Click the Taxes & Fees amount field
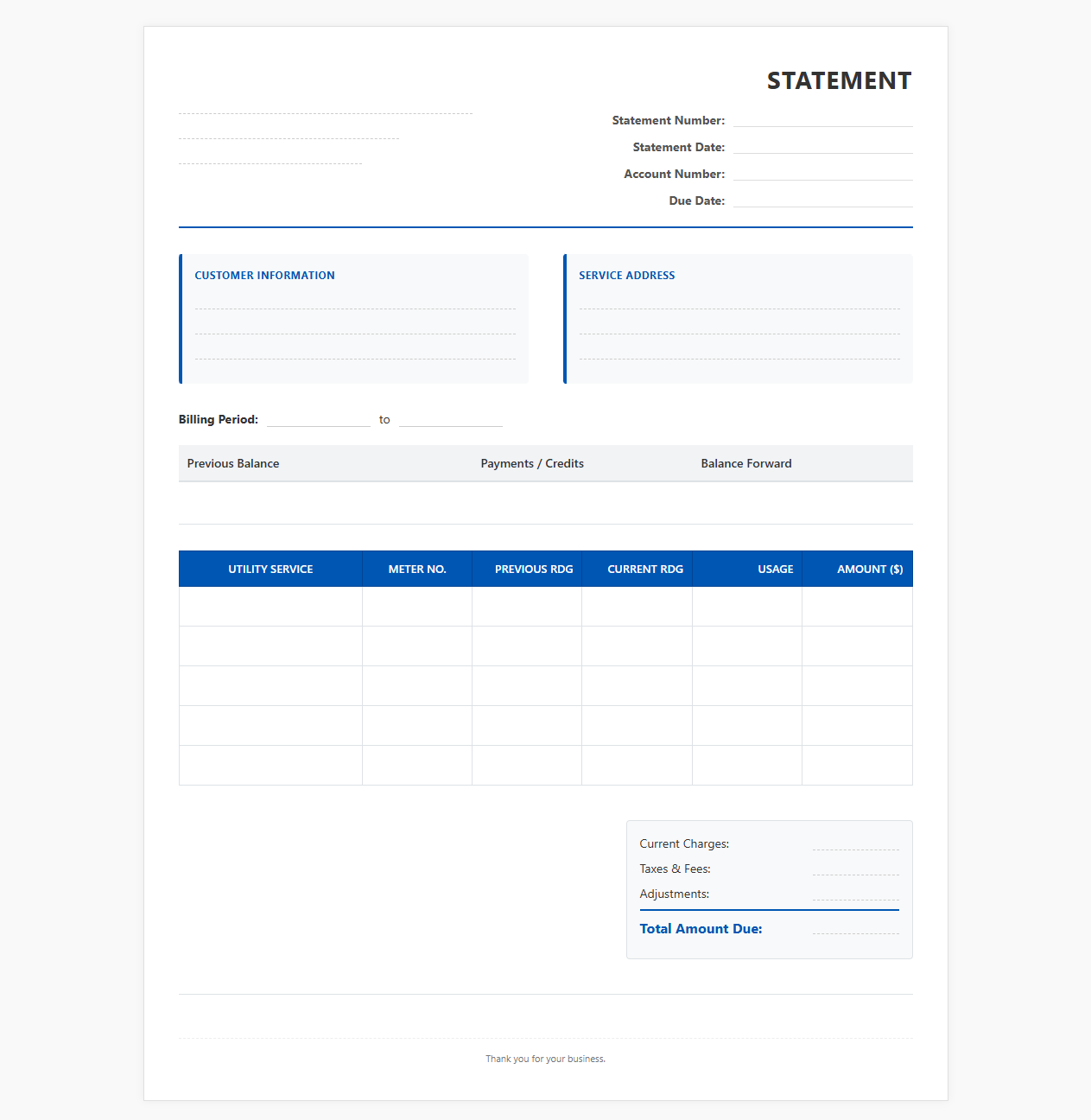The height and width of the screenshot is (1120, 1091). point(856,869)
